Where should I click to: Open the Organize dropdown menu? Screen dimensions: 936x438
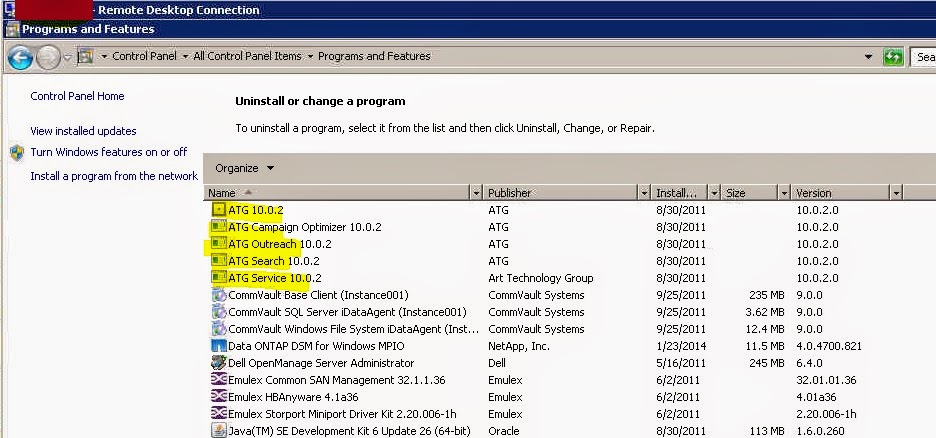click(245, 168)
